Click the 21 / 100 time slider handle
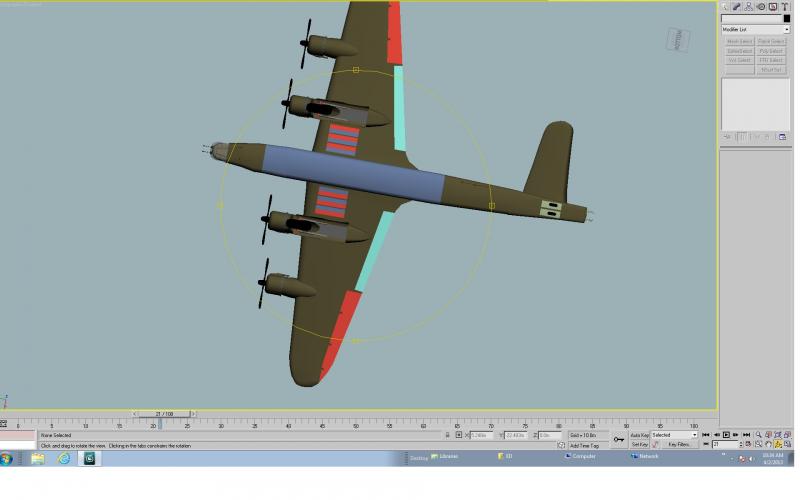The height and width of the screenshot is (500, 800). tap(164, 414)
